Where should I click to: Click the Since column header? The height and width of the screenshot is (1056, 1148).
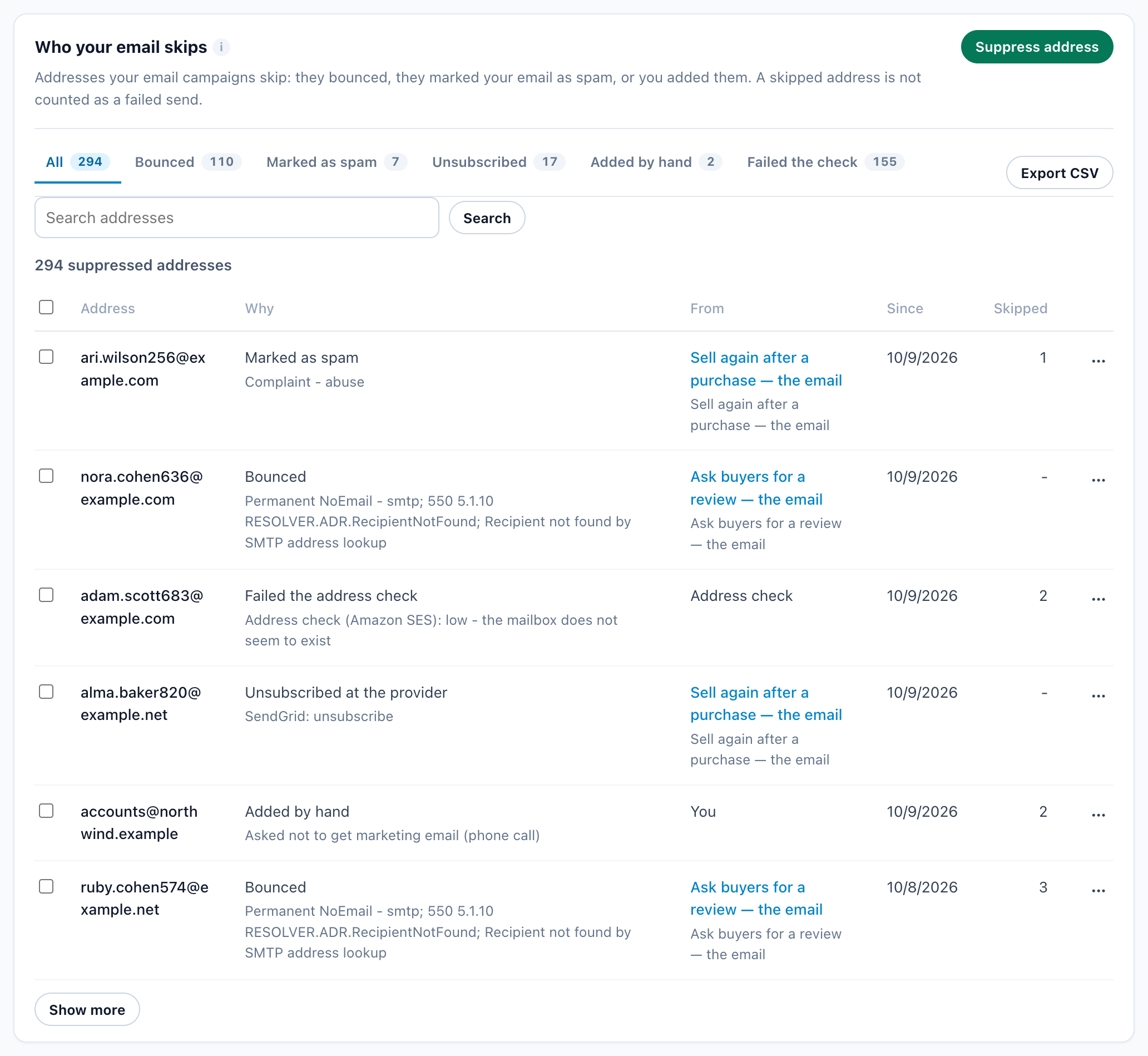pyautogui.click(x=905, y=309)
